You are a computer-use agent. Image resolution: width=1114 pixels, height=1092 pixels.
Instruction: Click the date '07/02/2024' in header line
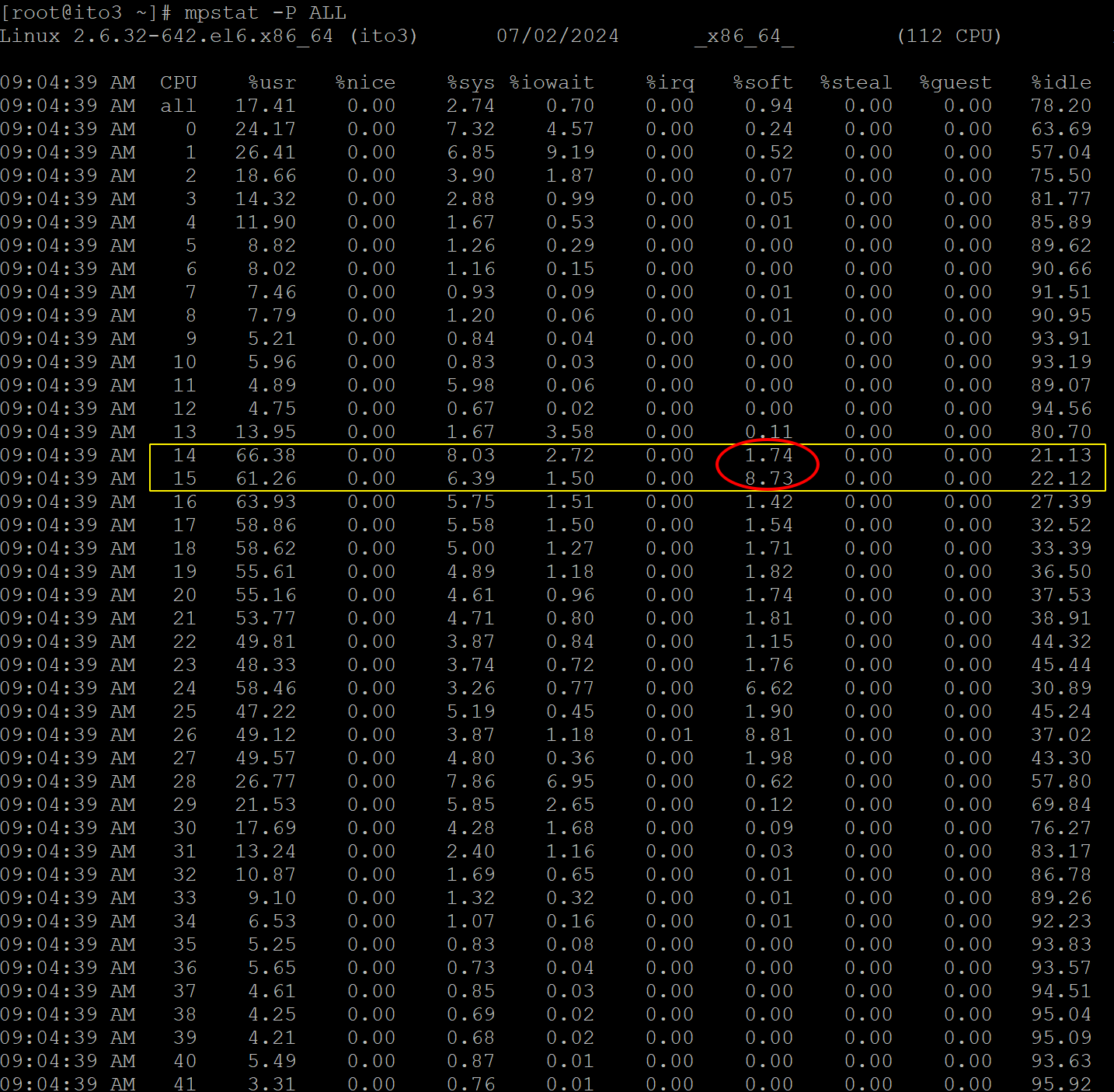point(558,36)
